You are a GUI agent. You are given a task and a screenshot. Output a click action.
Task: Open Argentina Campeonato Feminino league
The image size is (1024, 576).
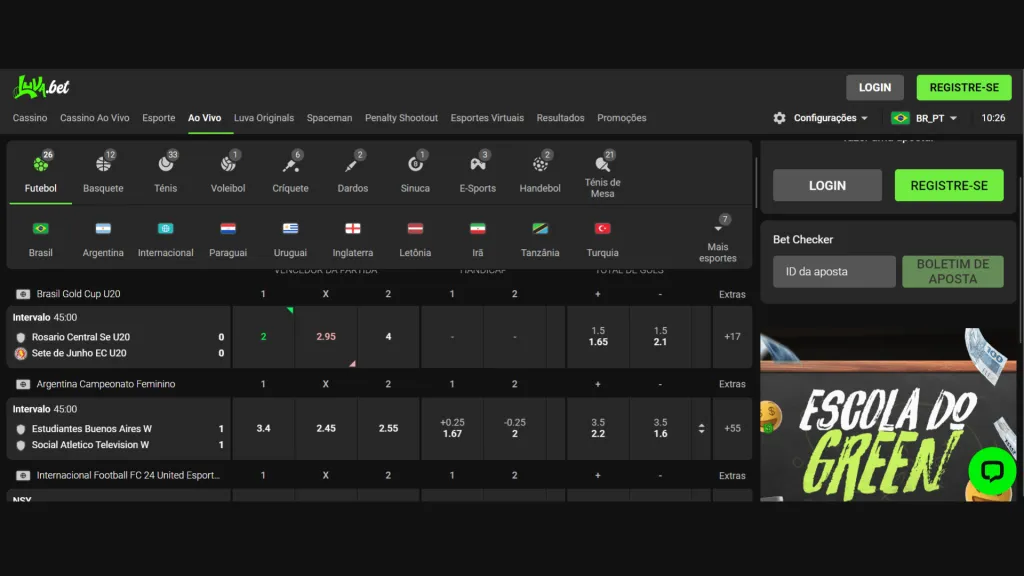pyautogui.click(x=106, y=384)
